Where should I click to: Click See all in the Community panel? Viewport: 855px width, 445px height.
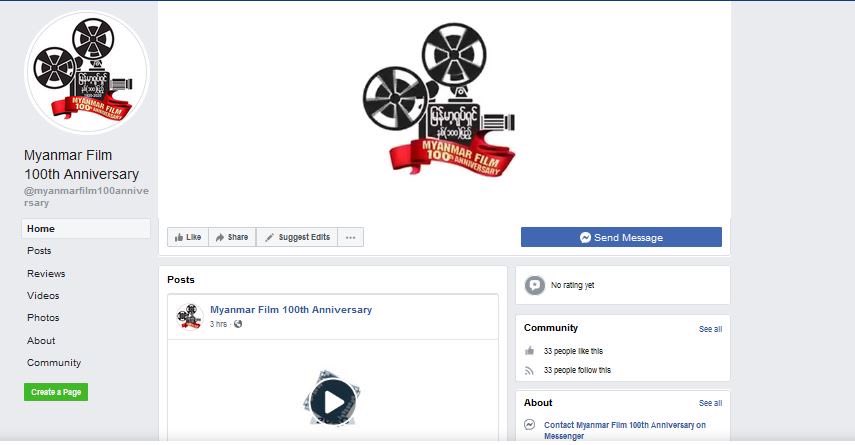(x=710, y=329)
